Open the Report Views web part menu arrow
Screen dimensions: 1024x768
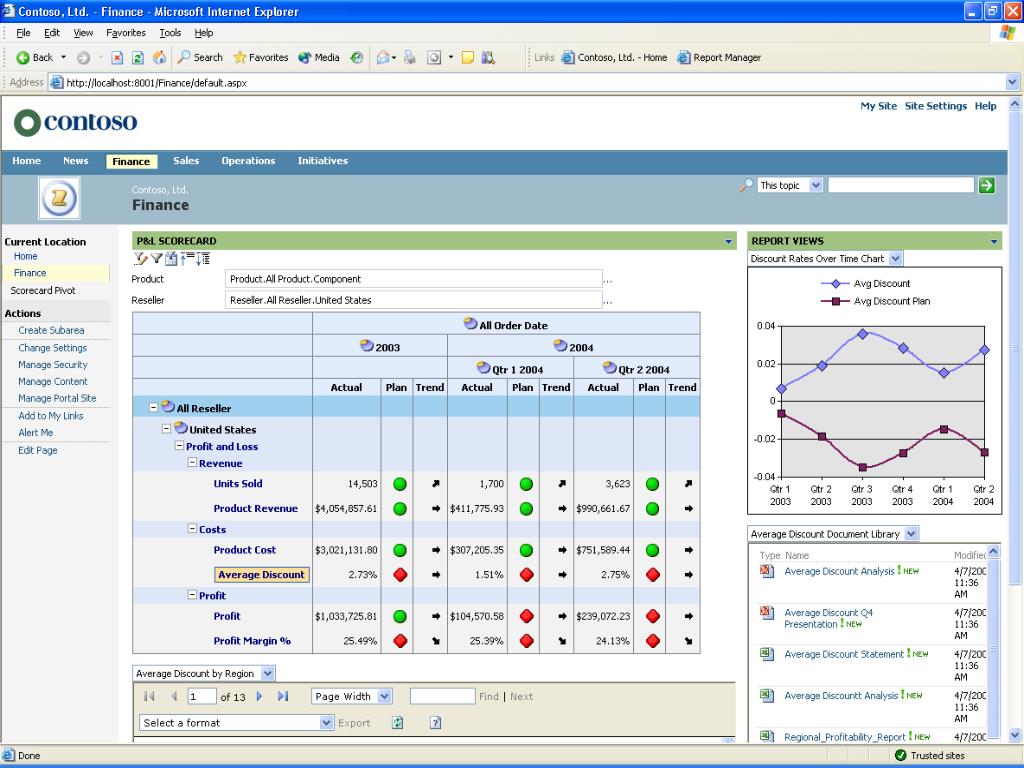pyautogui.click(x=993, y=242)
